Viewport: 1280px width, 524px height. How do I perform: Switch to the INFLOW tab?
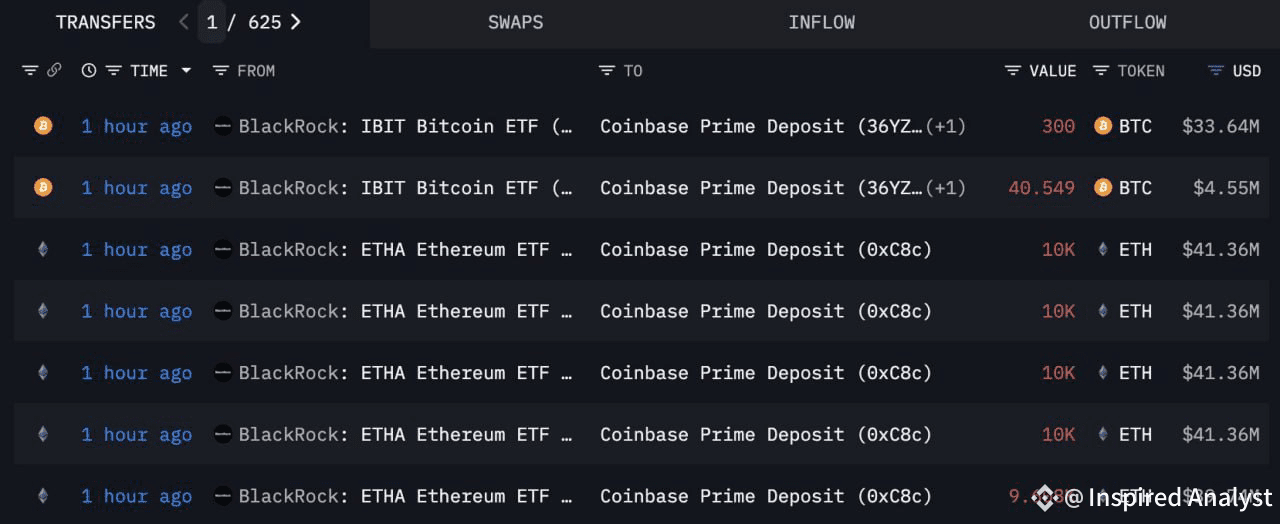(822, 22)
